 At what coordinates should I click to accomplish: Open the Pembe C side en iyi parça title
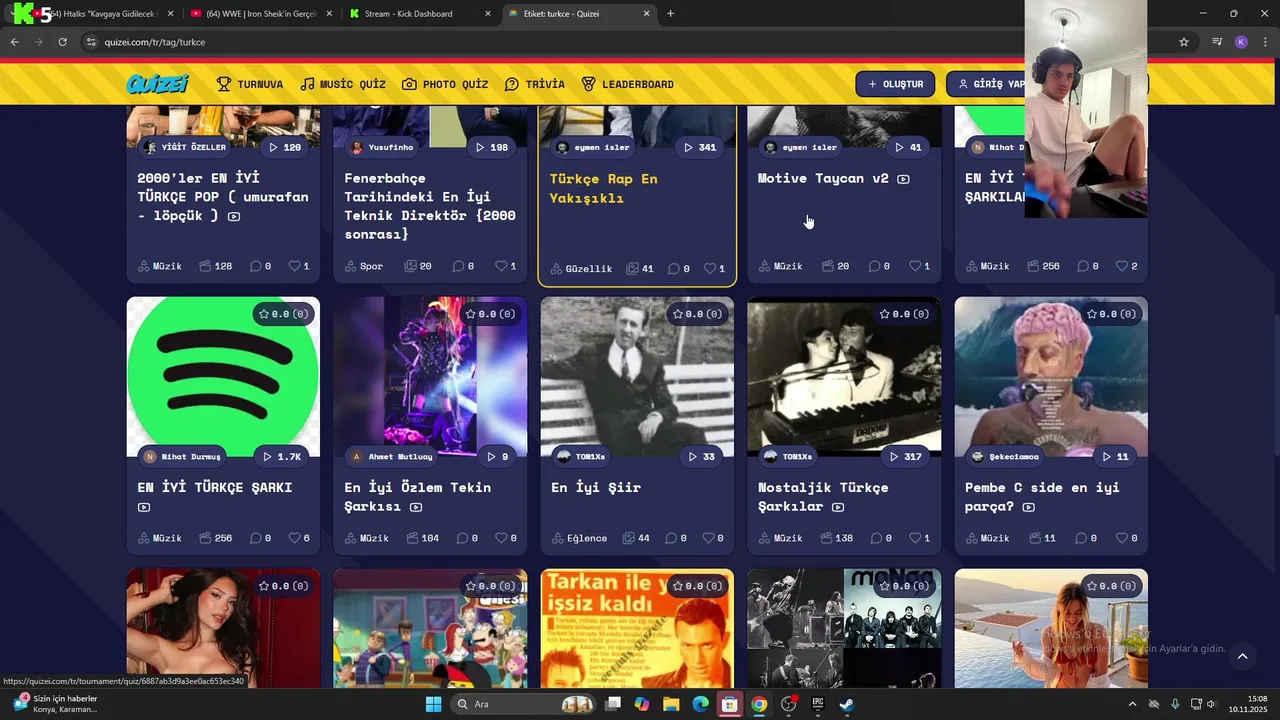(1042, 497)
